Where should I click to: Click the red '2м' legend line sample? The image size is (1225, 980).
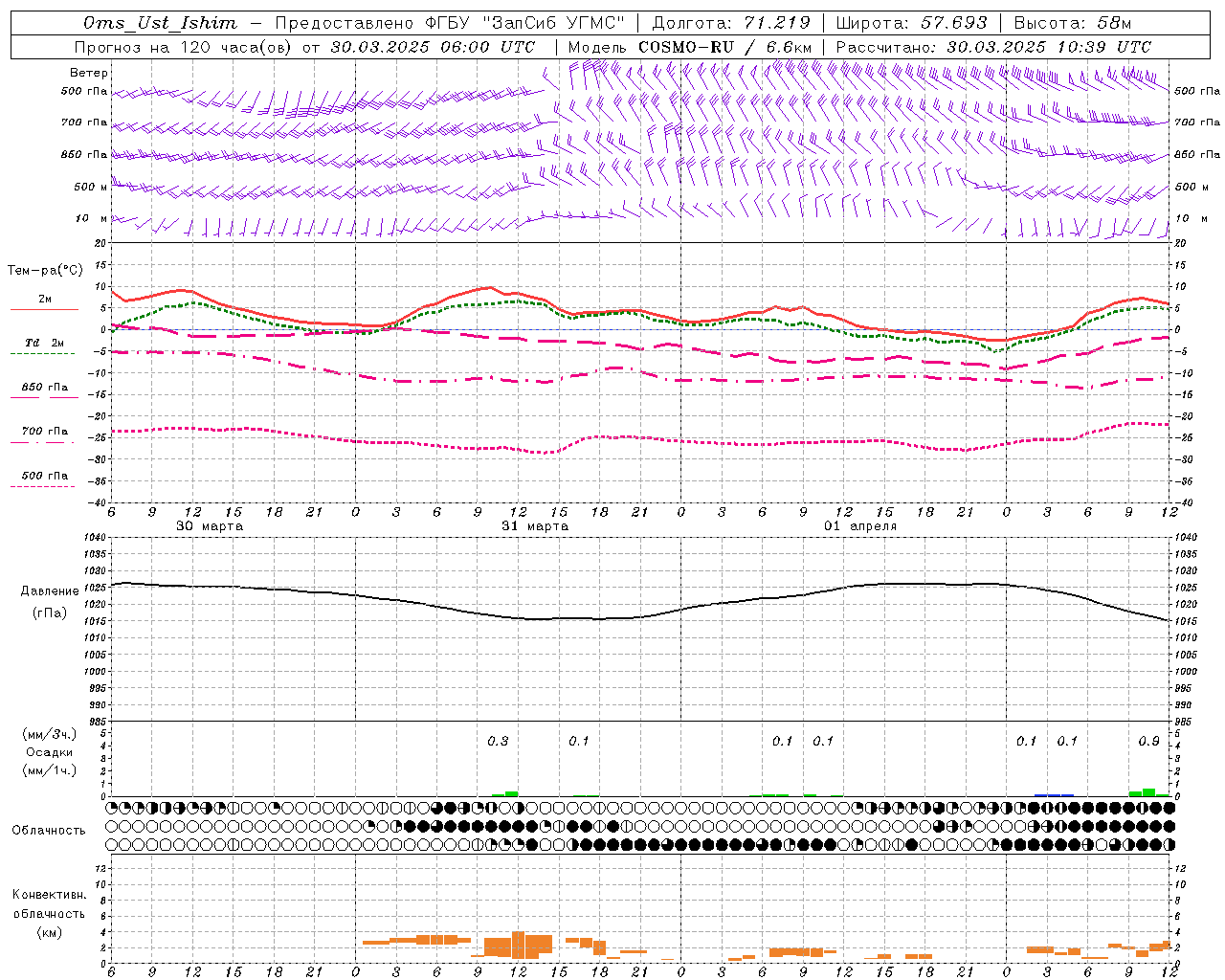(x=44, y=309)
